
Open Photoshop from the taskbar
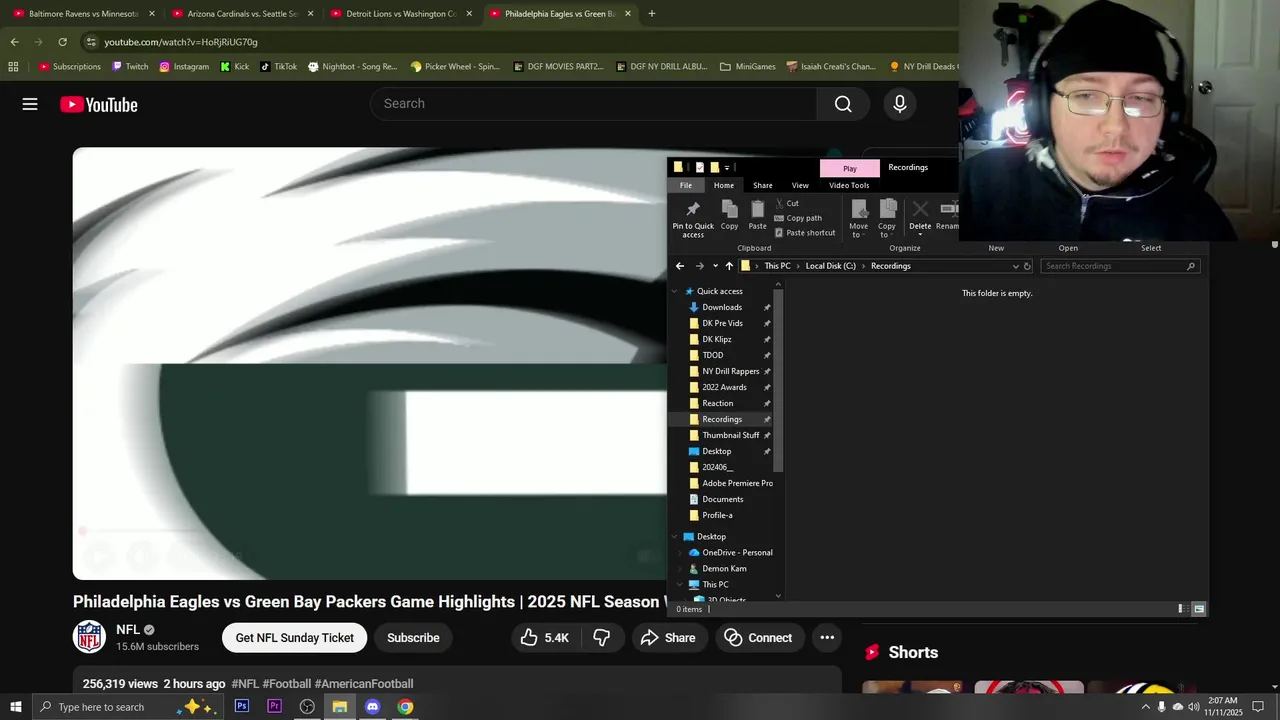coord(242,707)
